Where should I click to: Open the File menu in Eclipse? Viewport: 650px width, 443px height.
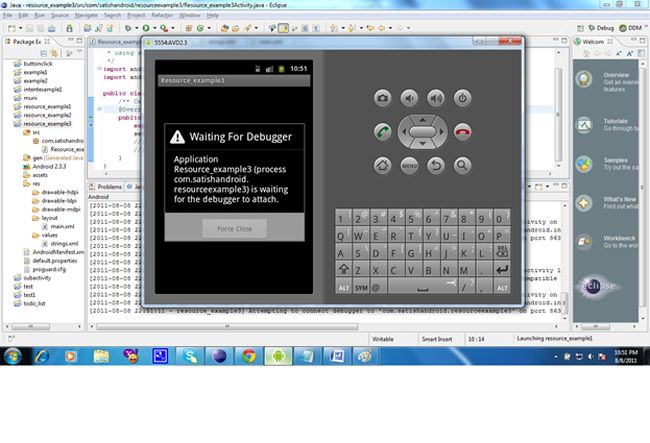point(7,15)
